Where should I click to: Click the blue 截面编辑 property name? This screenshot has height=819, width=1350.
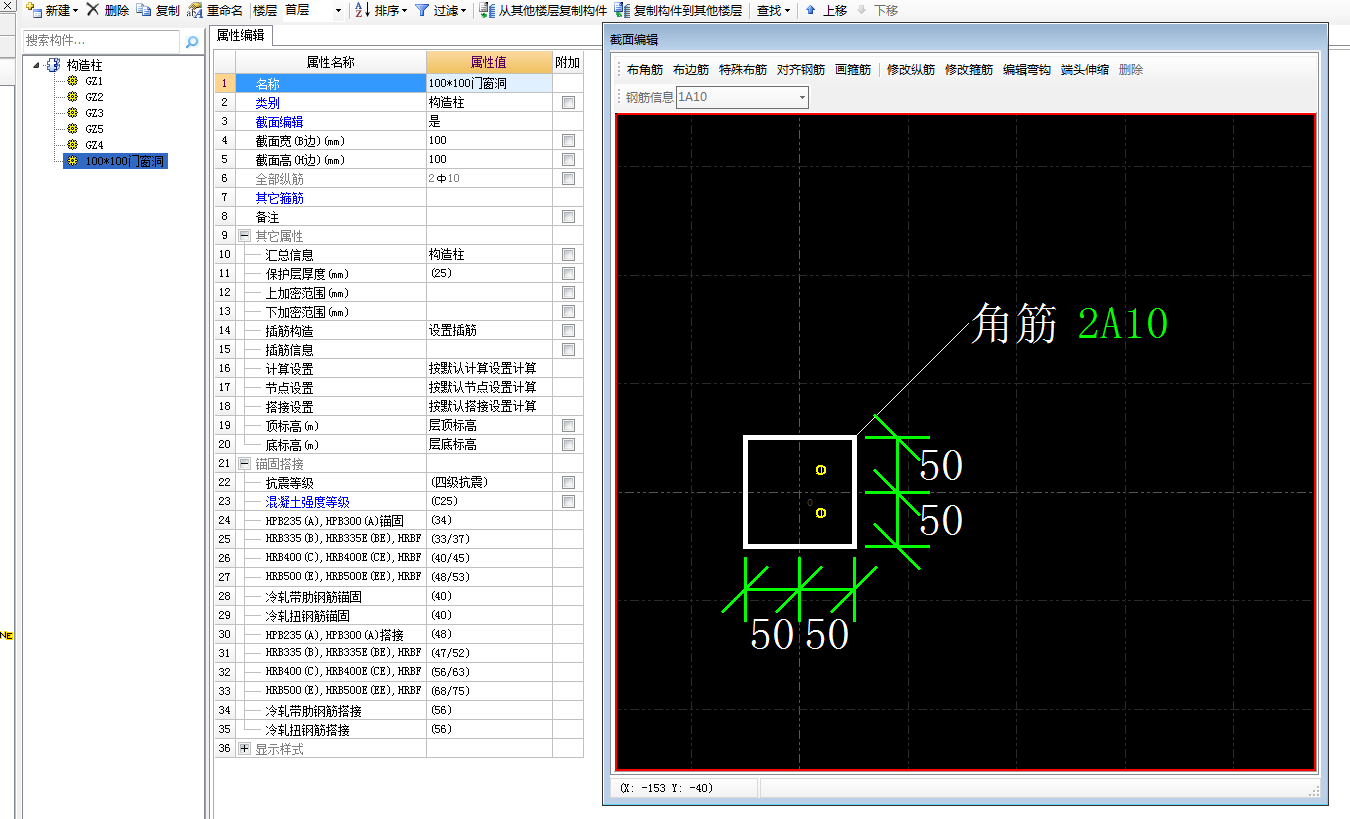pyautogui.click(x=279, y=122)
